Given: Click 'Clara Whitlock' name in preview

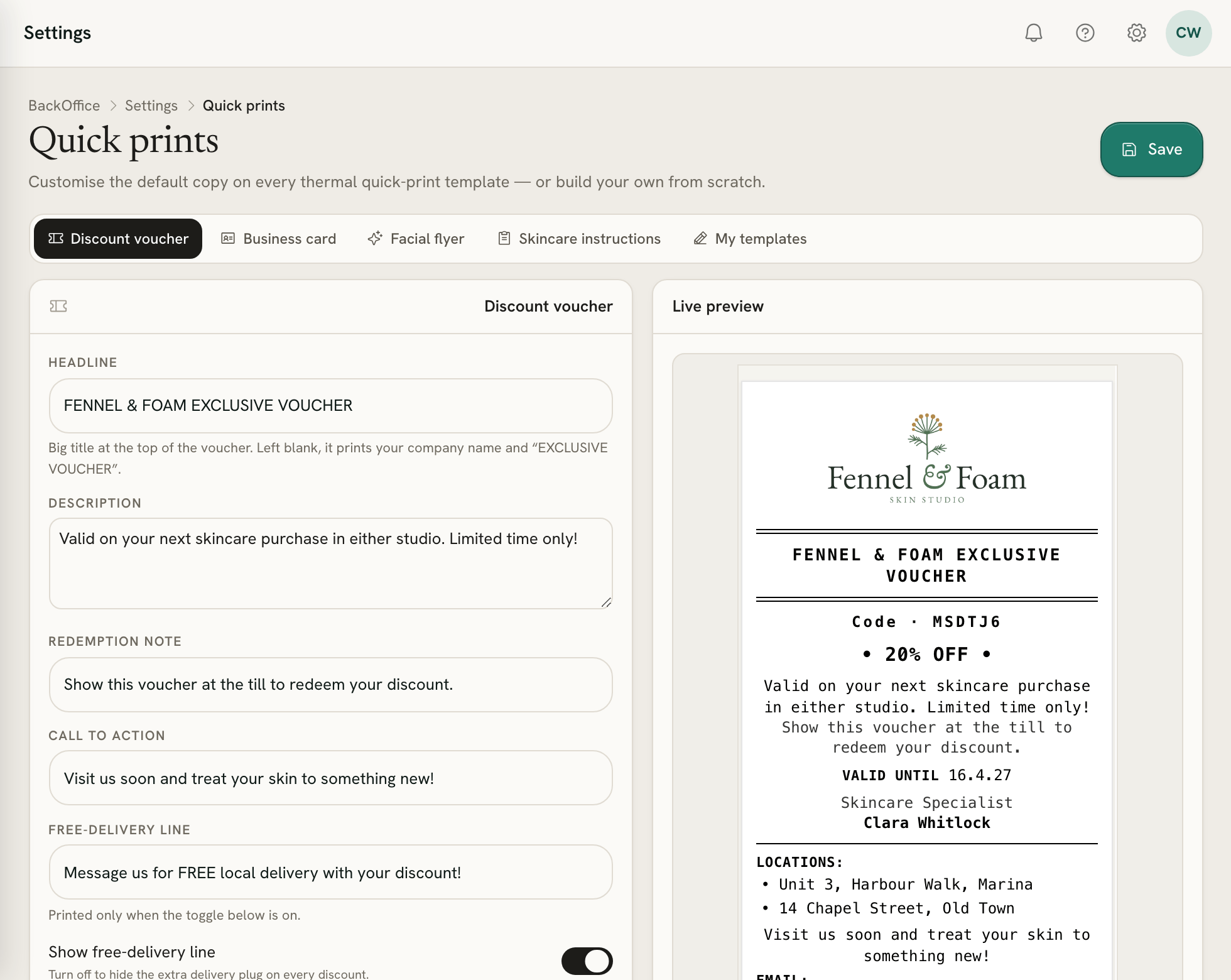Looking at the screenshot, I should [926, 823].
